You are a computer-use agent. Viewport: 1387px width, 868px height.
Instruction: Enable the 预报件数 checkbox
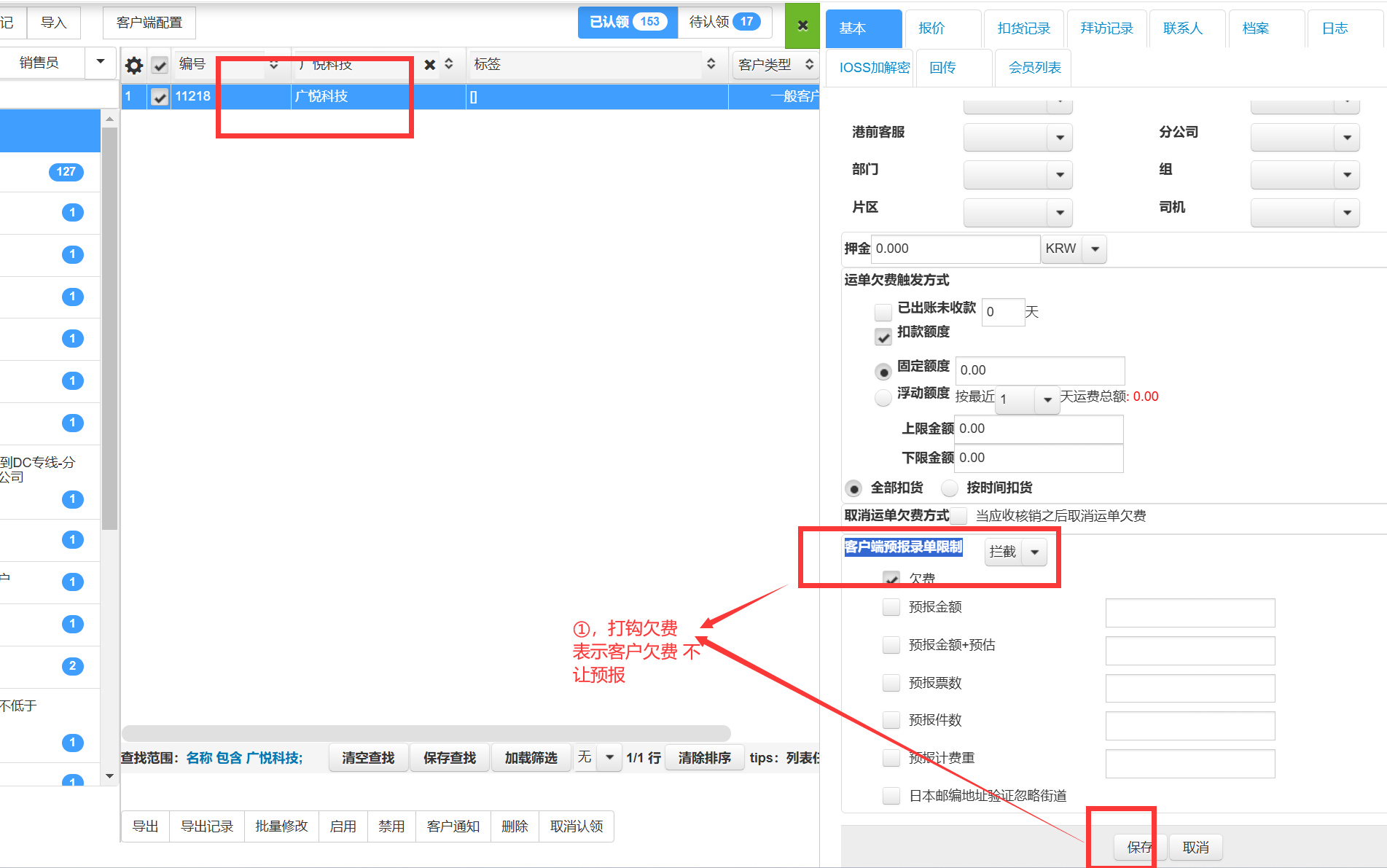coord(891,720)
